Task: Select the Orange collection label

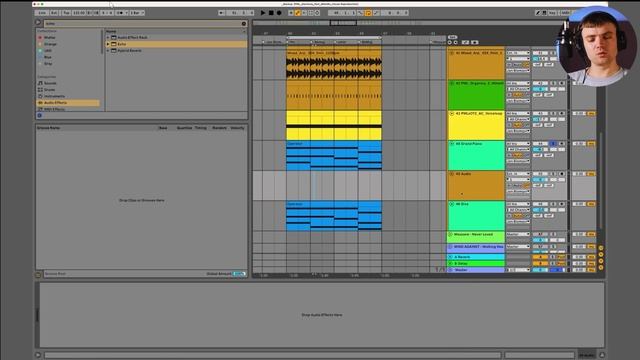Action: (x=50, y=44)
